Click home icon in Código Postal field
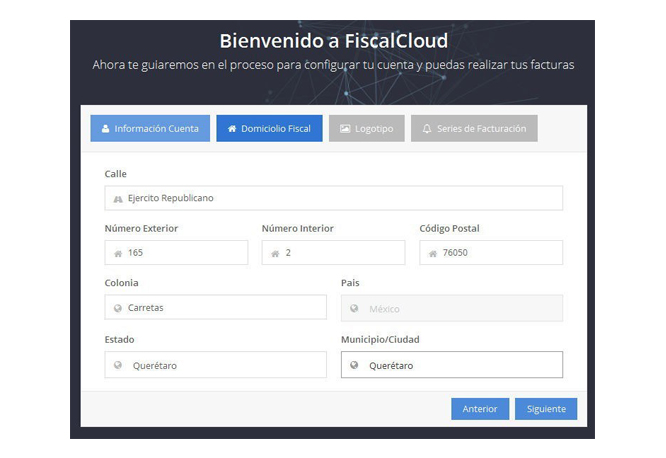 click(x=433, y=254)
